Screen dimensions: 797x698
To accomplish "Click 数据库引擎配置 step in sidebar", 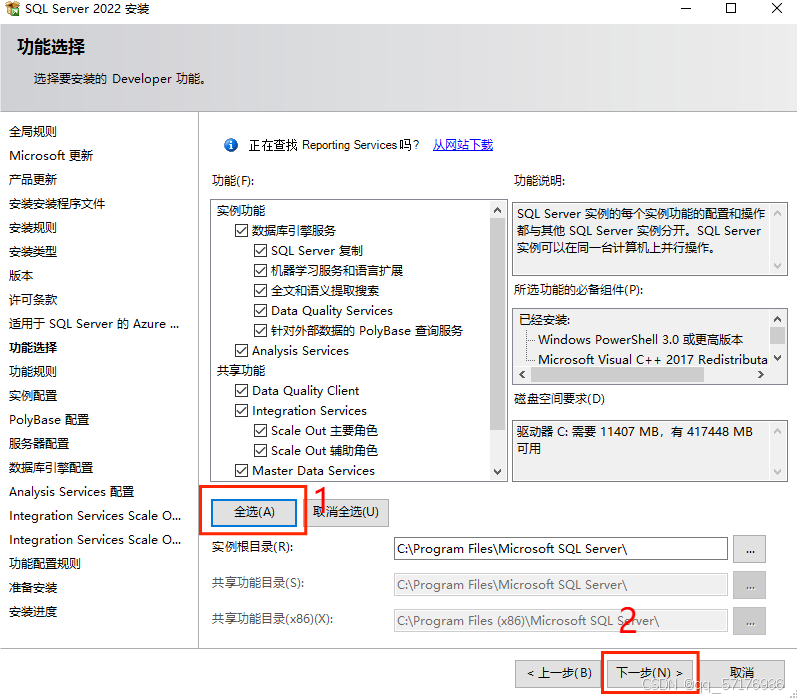I will coord(51,468).
